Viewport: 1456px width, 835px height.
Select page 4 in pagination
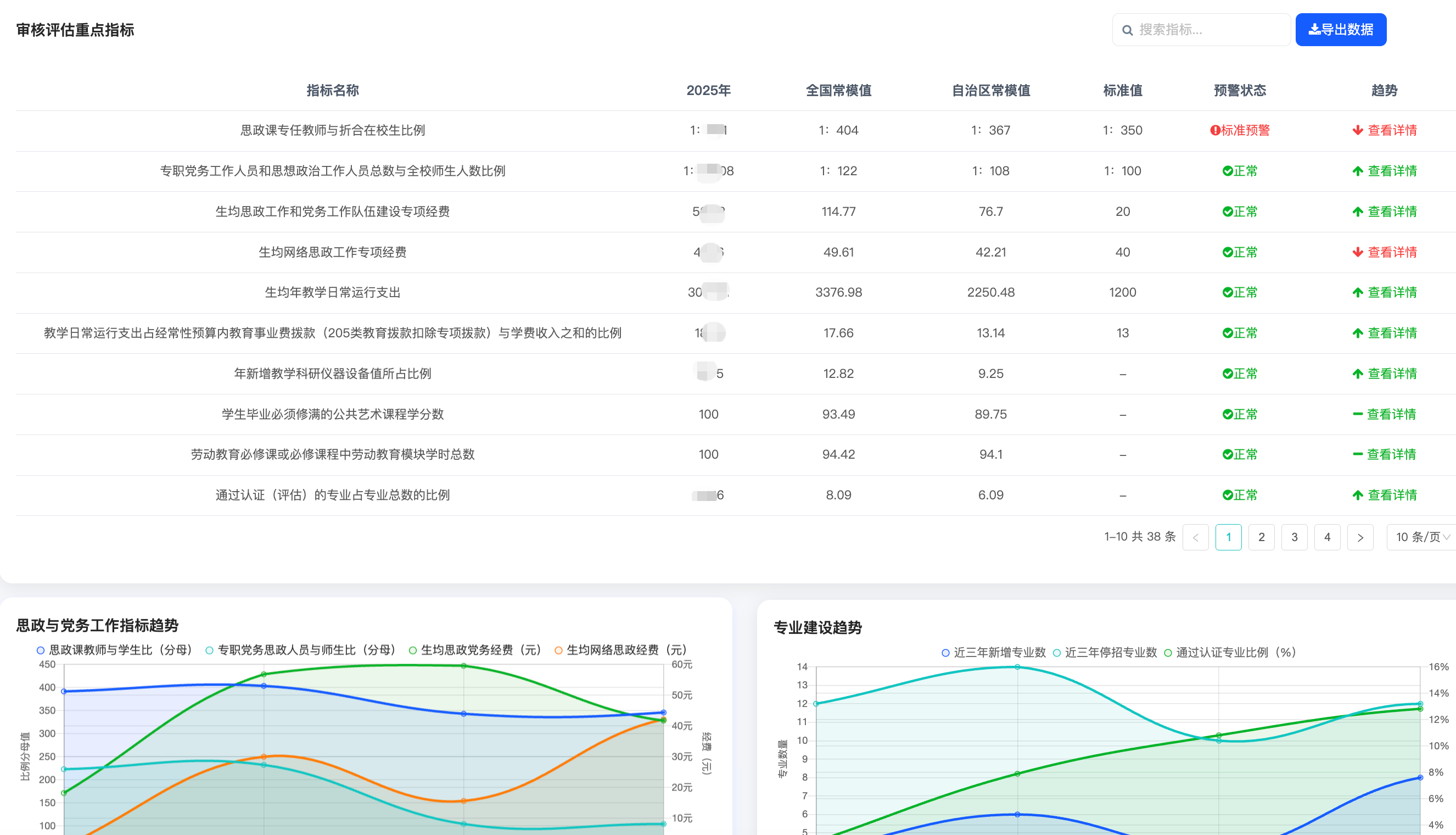[x=1327, y=537]
